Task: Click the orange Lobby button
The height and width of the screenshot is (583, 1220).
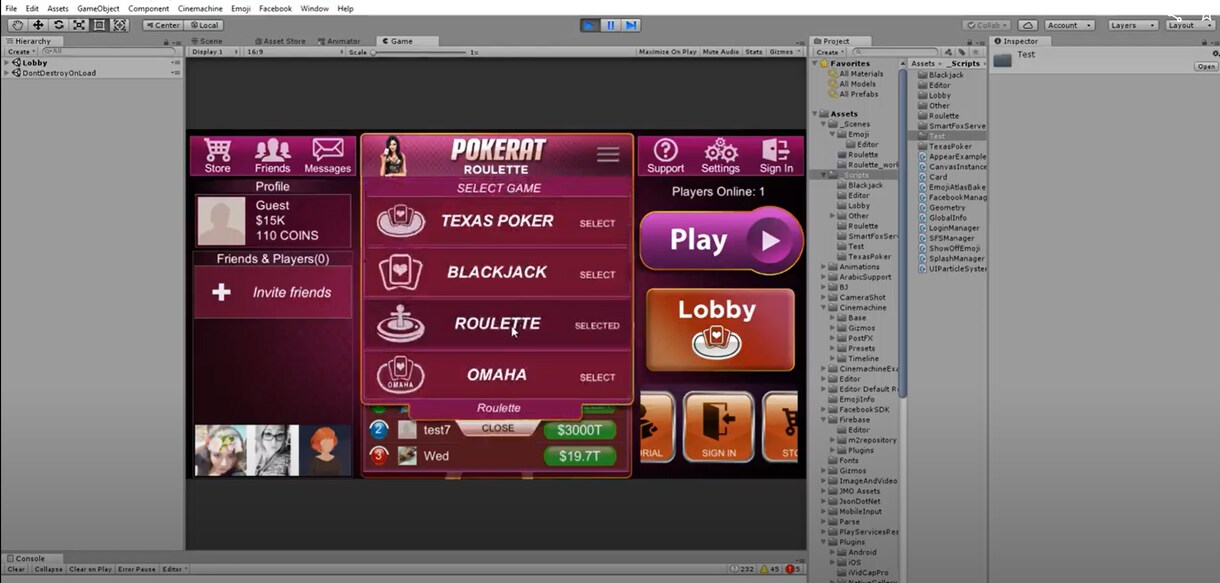Action: (x=720, y=331)
